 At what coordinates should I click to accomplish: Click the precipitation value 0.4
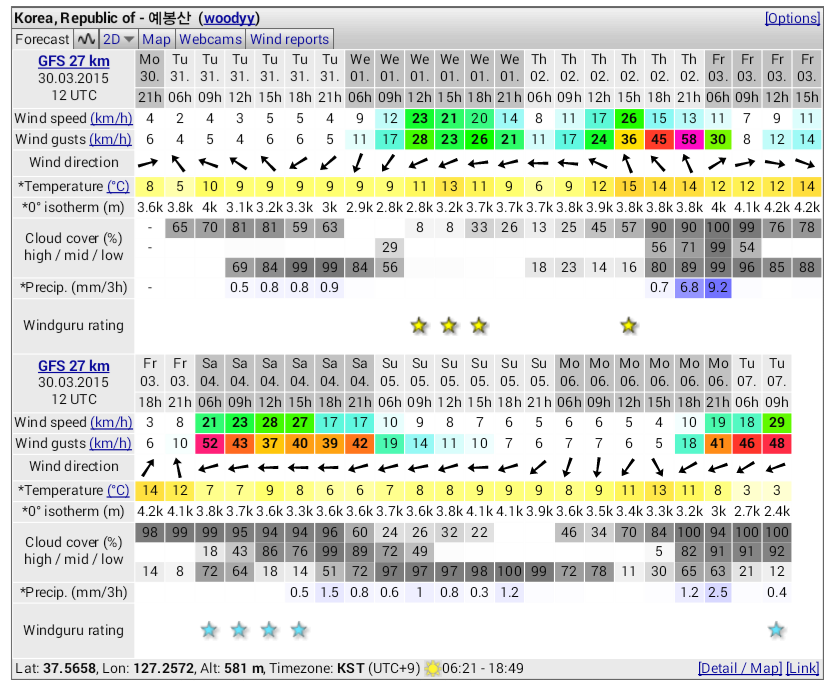(x=776, y=592)
